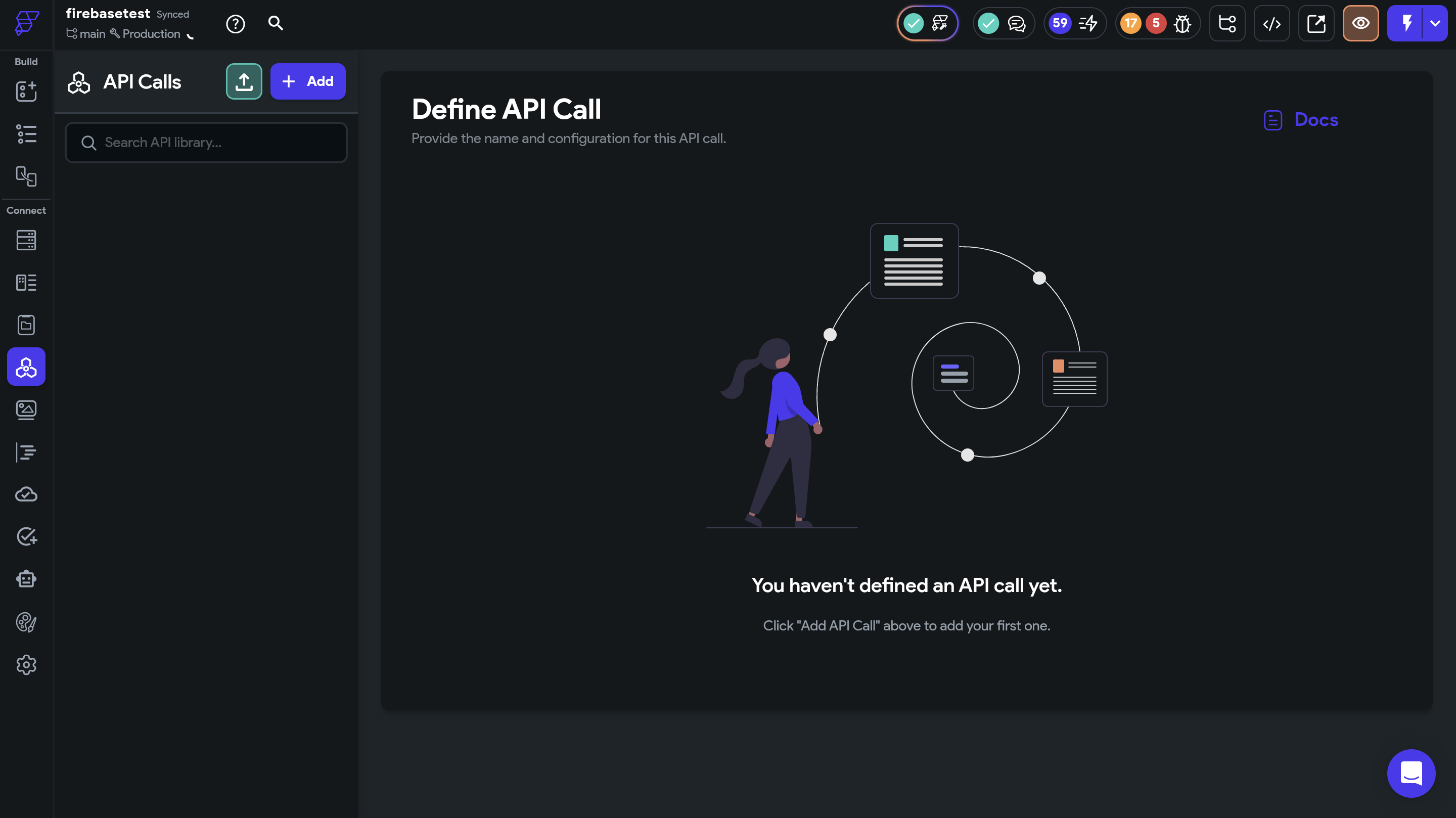Open the Firestore database sidebar icon
1456x818 pixels.
pos(26,240)
